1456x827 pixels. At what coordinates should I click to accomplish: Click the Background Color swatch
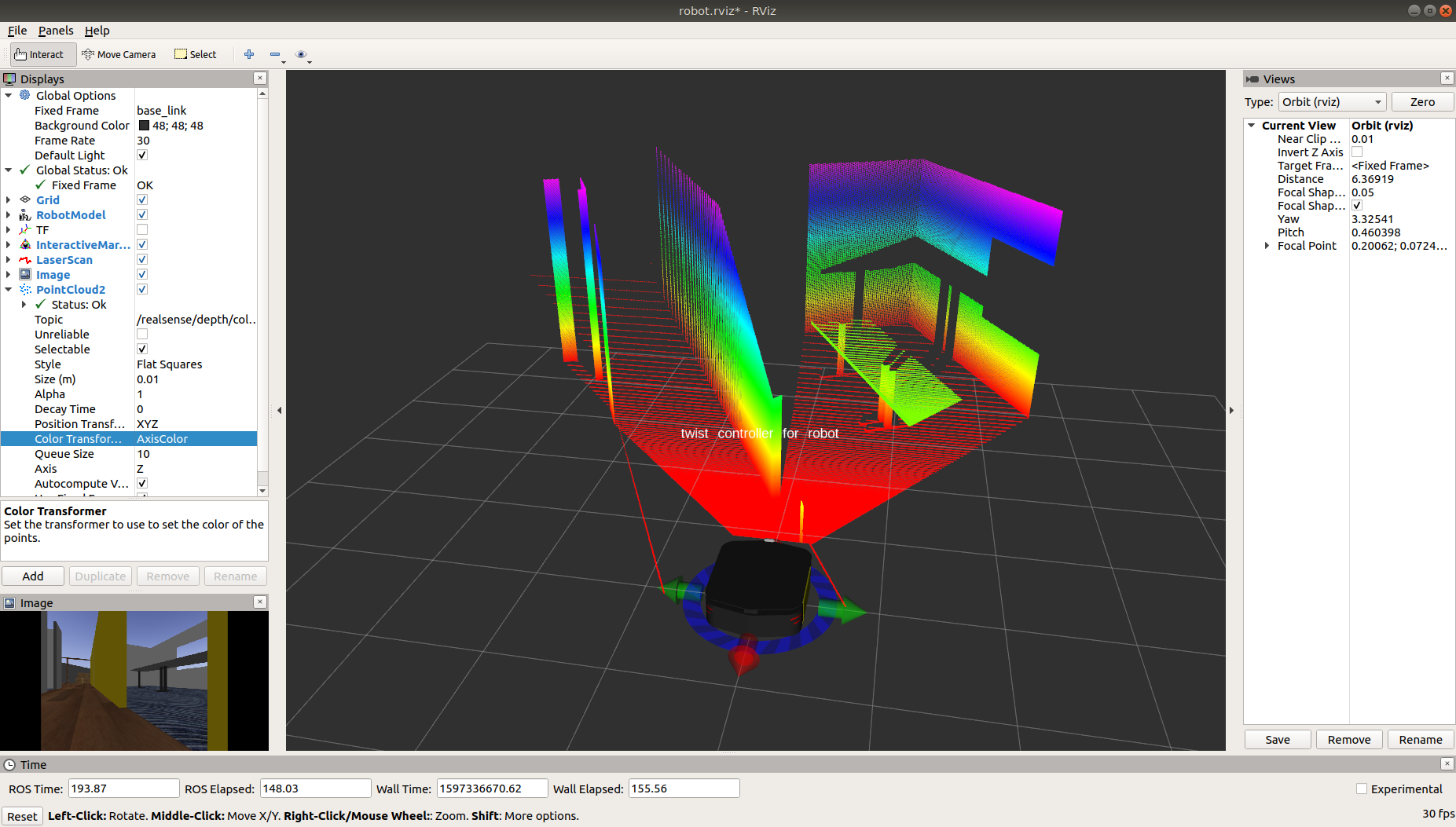tap(144, 126)
